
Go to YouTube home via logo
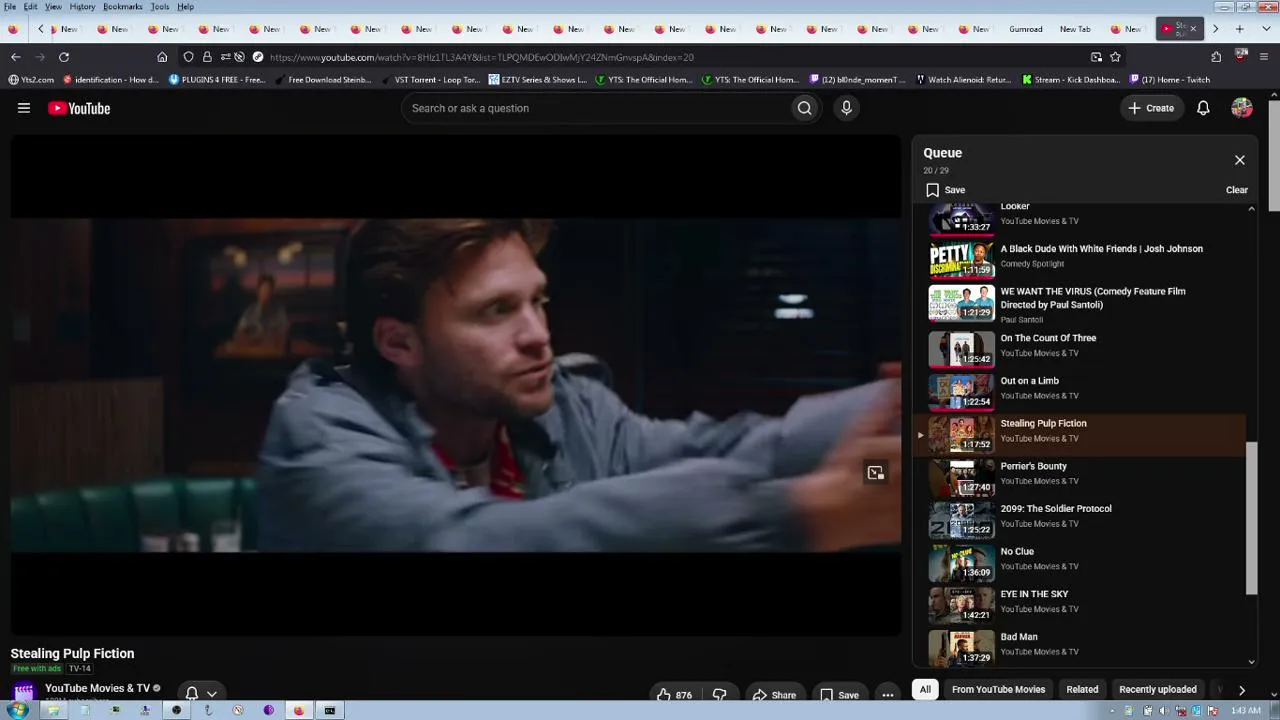point(79,108)
